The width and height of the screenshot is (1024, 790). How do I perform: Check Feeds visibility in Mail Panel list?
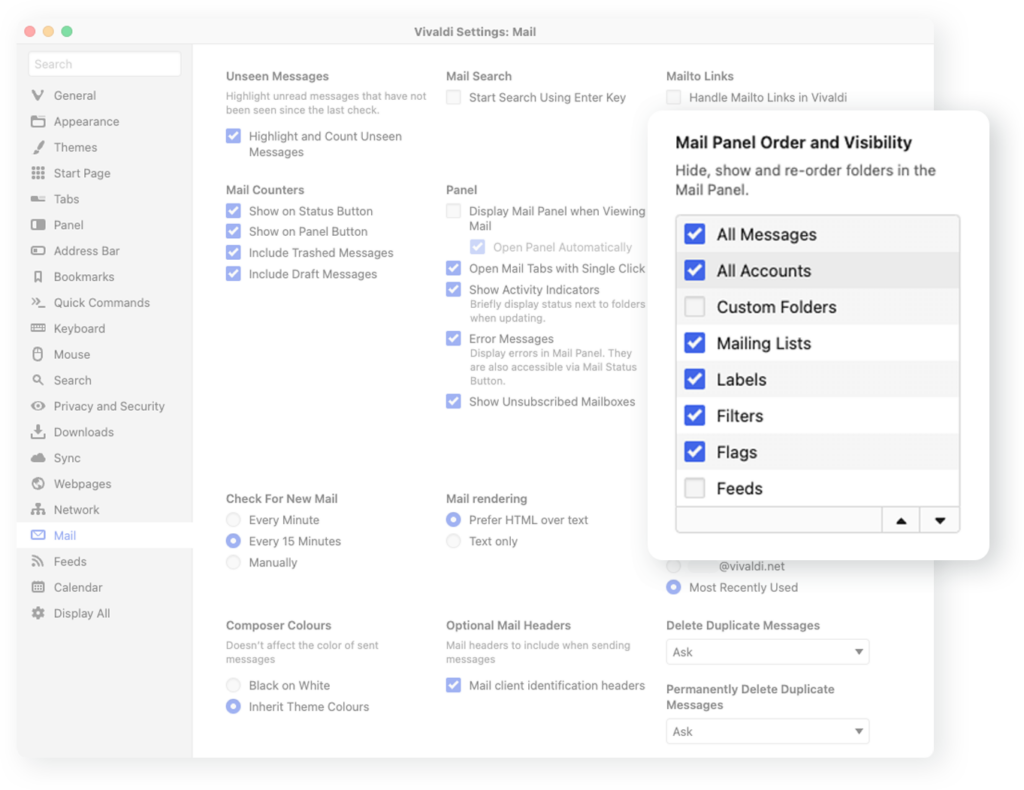[x=695, y=488]
